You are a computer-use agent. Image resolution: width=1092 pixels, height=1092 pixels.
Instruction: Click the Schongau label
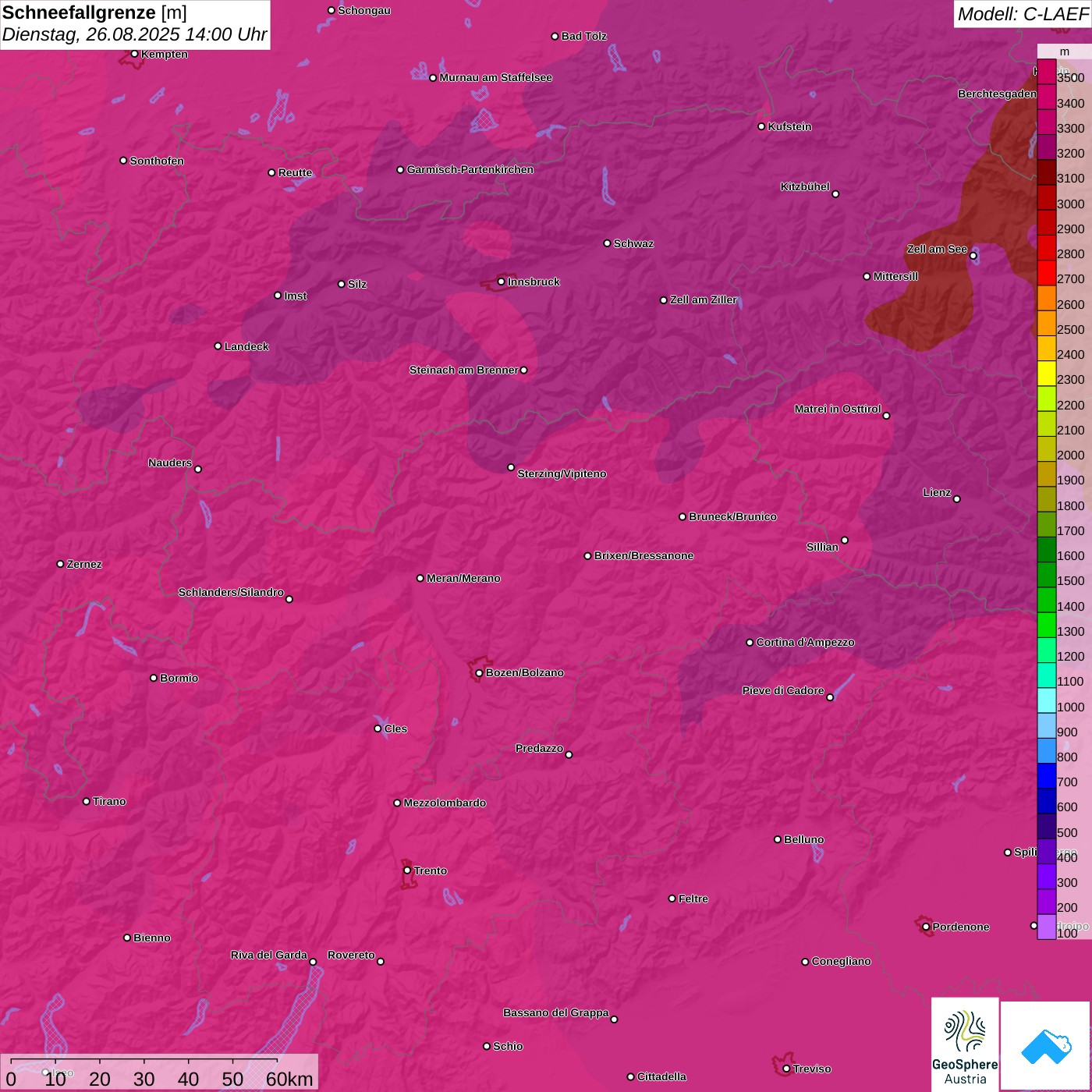tap(363, 10)
